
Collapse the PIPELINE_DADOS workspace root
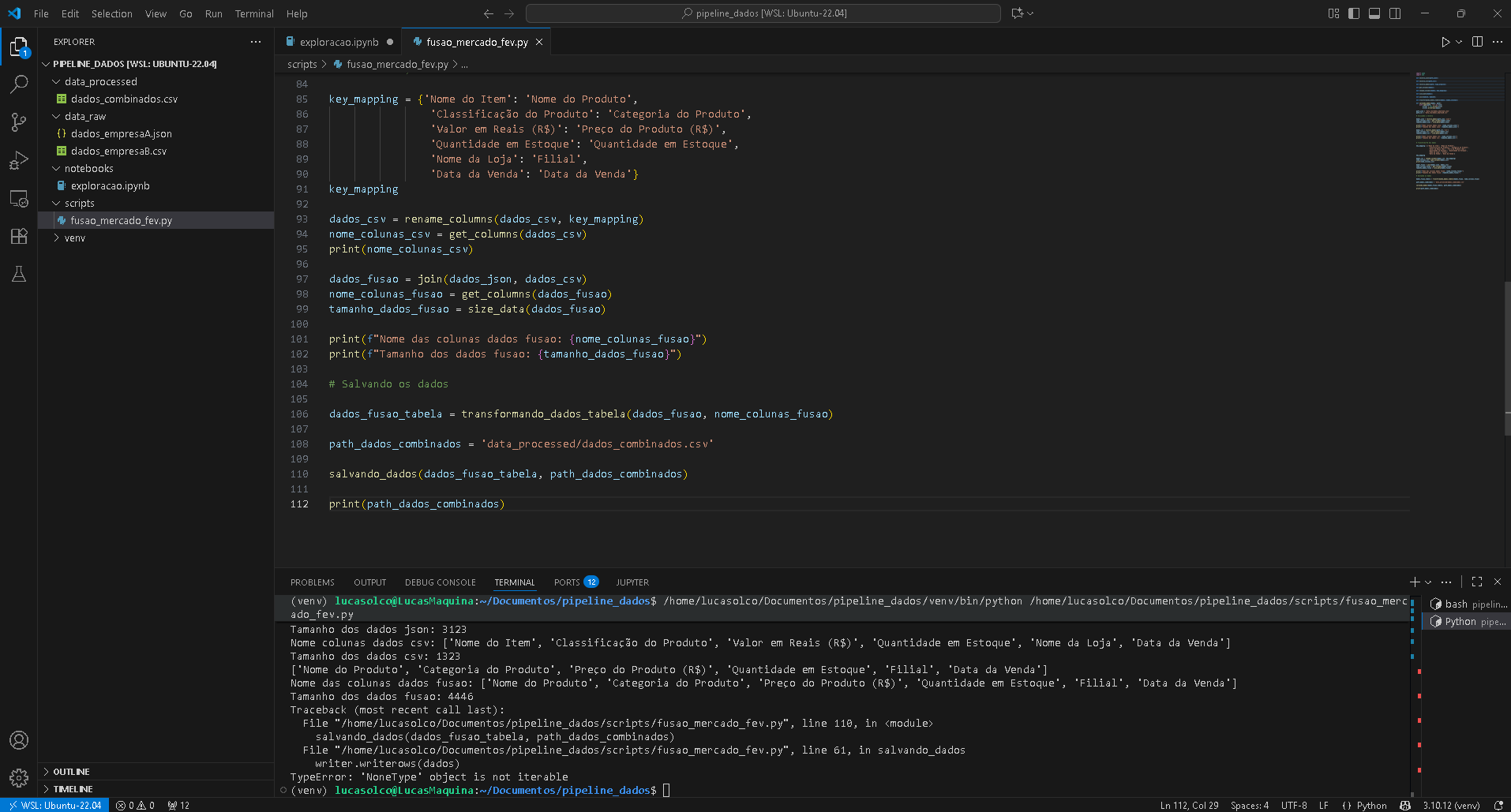(156, 64)
